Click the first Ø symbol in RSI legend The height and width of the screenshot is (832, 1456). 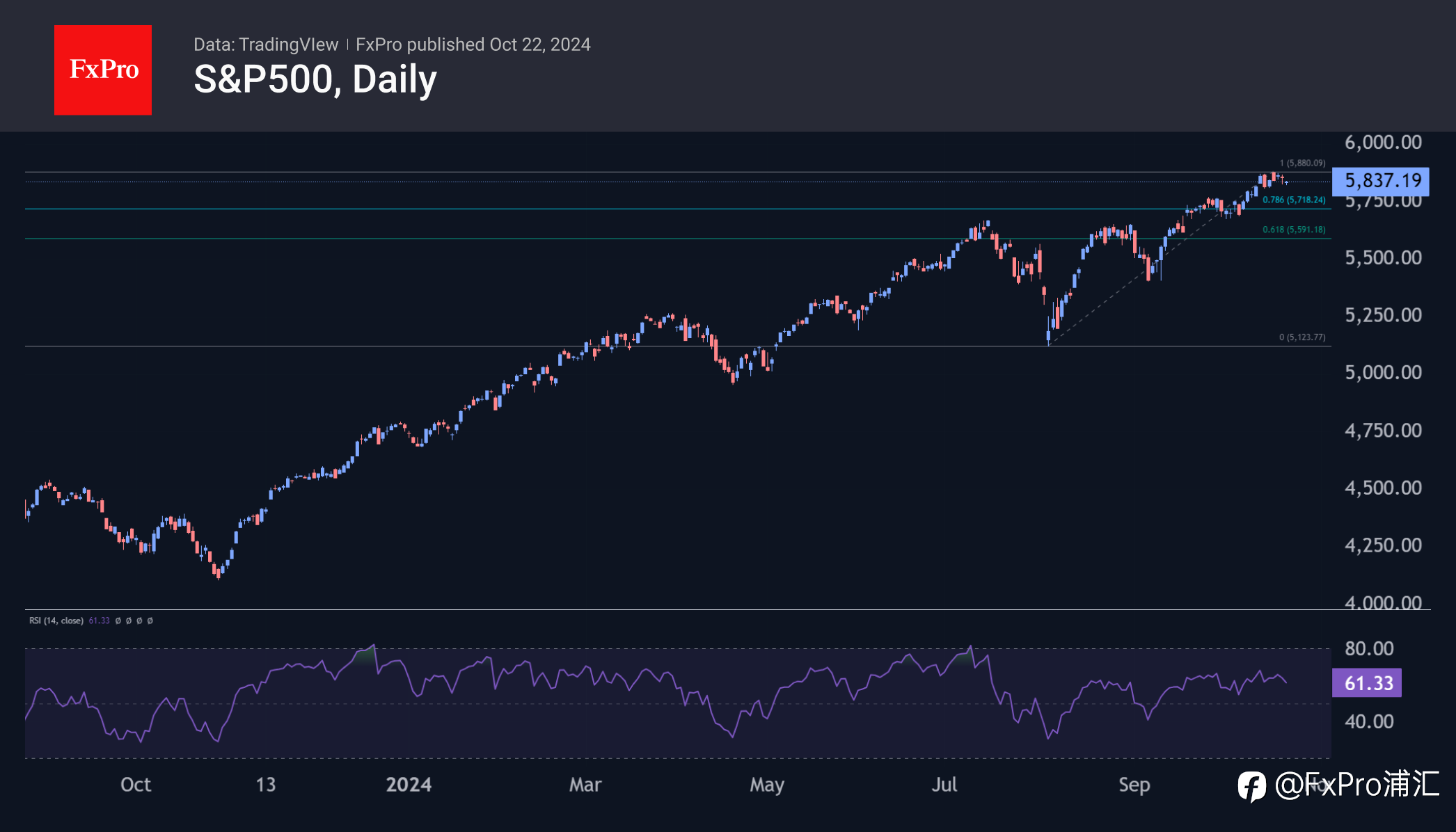(118, 621)
